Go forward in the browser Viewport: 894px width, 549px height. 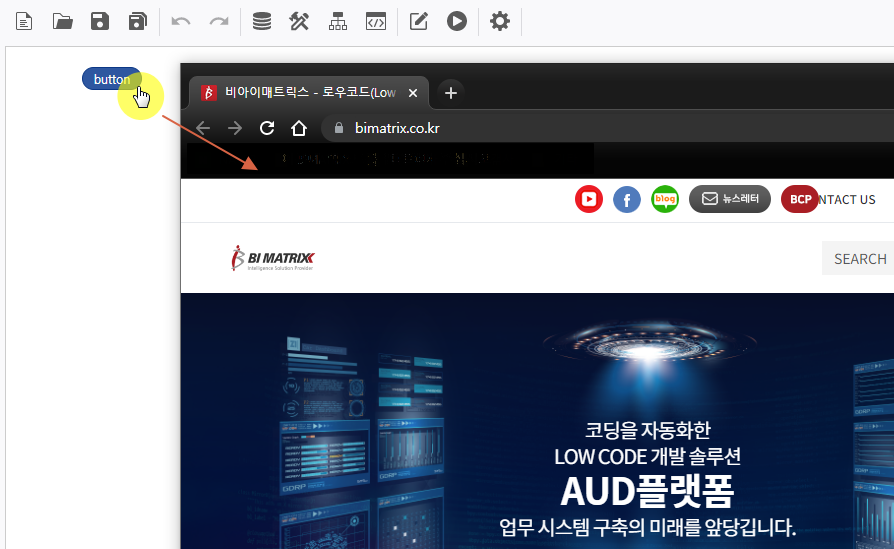coord(235,128)
